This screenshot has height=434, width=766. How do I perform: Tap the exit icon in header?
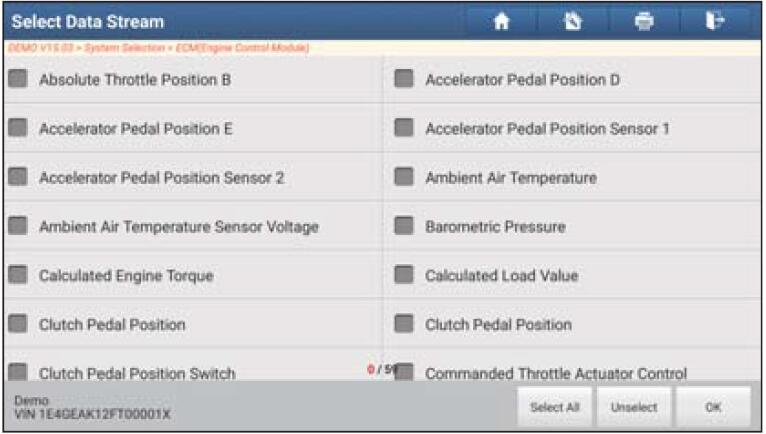715,22
